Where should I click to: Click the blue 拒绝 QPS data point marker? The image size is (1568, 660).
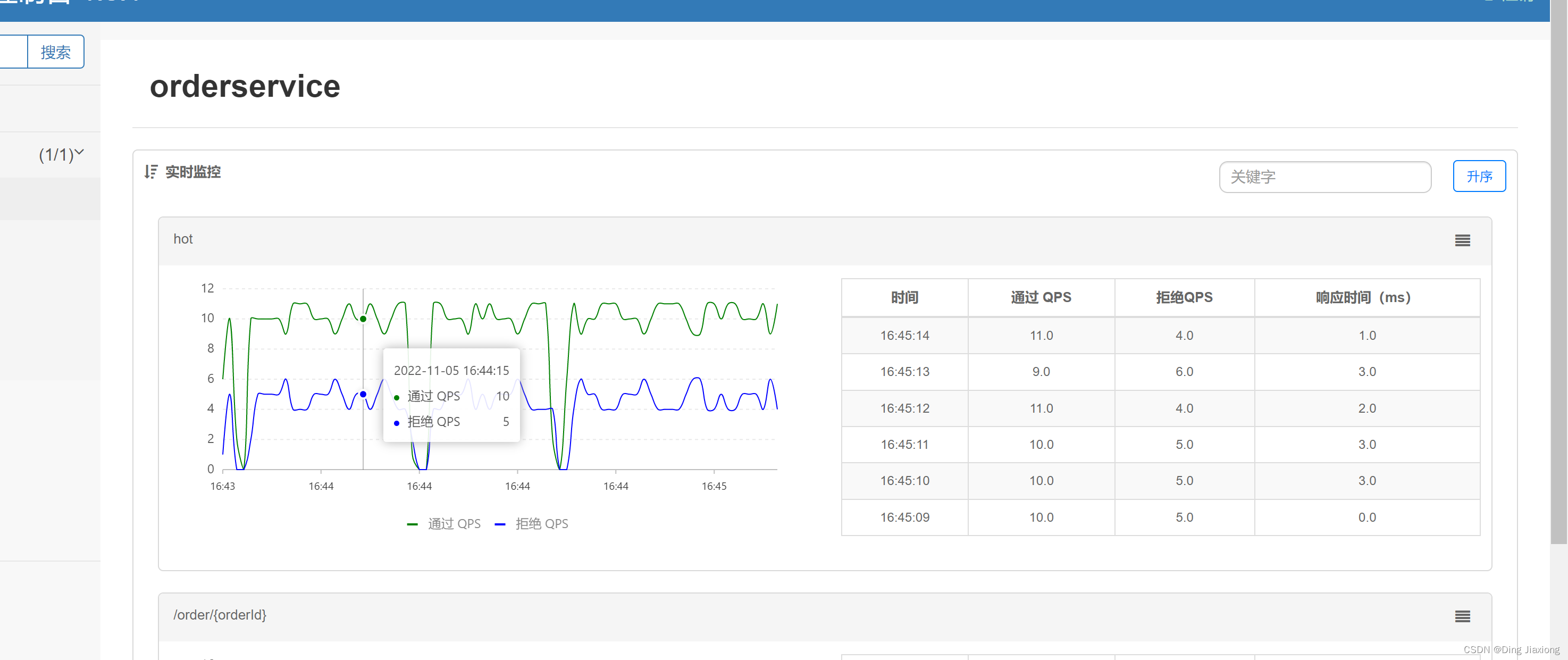pyautogui.click(x=363, y=394)
